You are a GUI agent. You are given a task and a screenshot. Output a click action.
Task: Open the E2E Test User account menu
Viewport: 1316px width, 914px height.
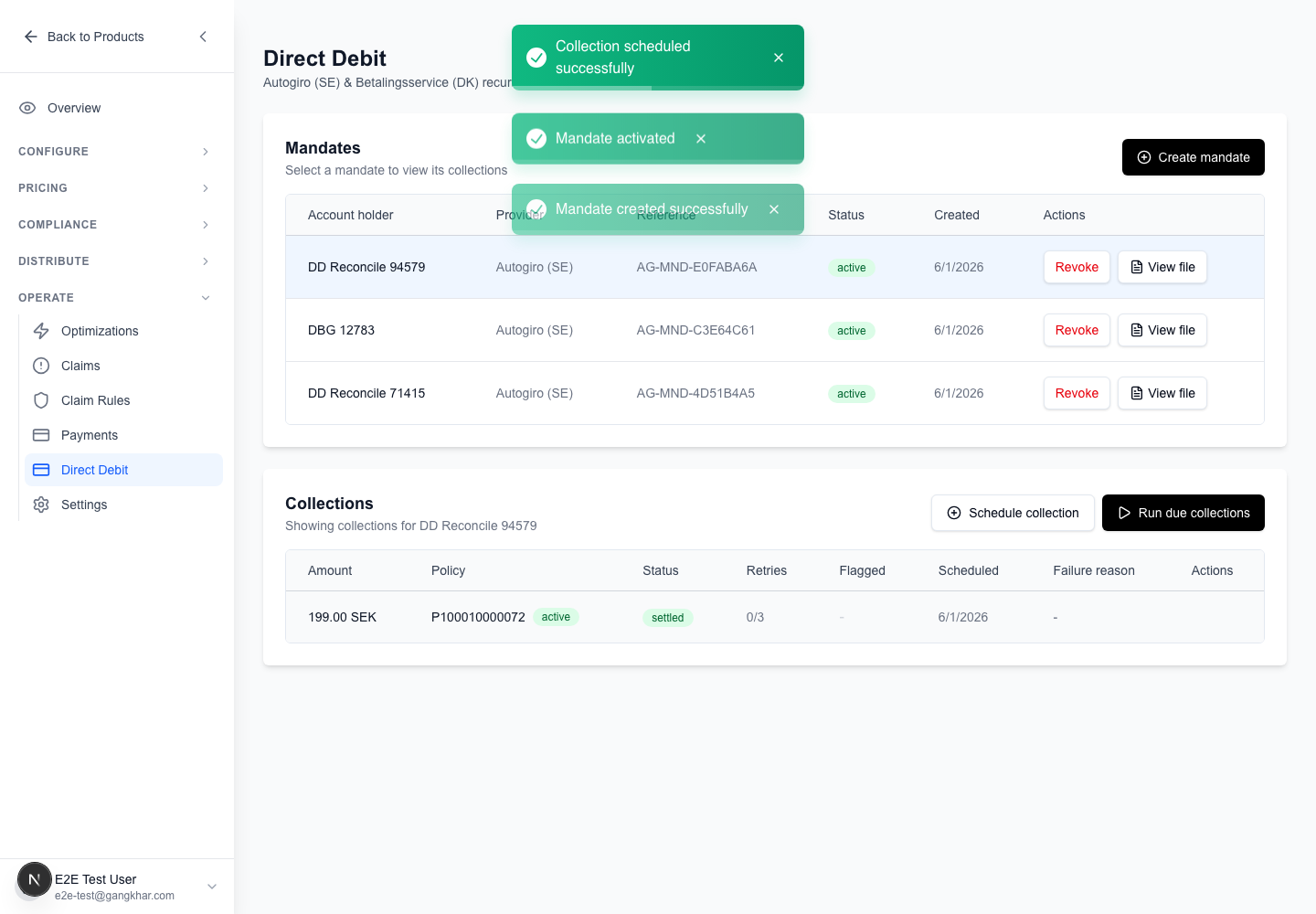click(x=117, y=887)
